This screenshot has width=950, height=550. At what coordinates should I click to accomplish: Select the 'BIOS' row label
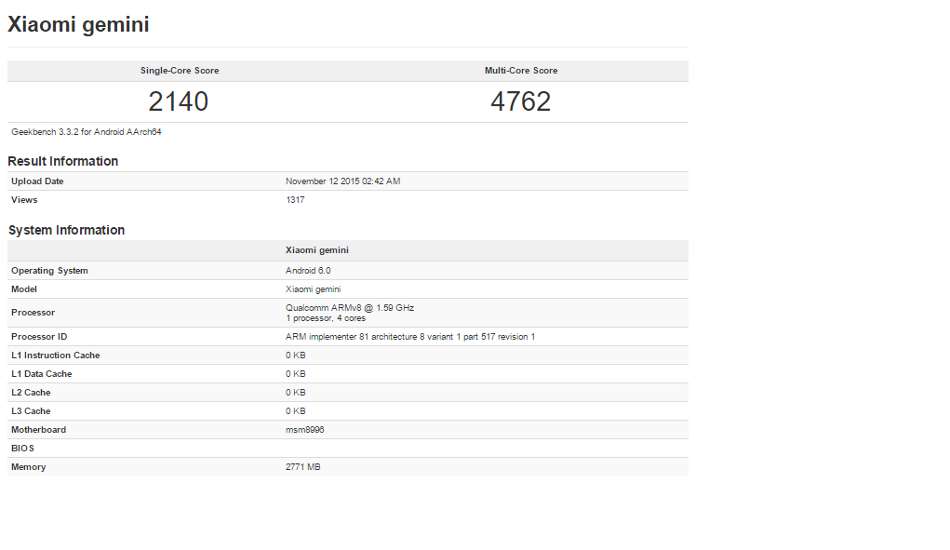[22, 448]
